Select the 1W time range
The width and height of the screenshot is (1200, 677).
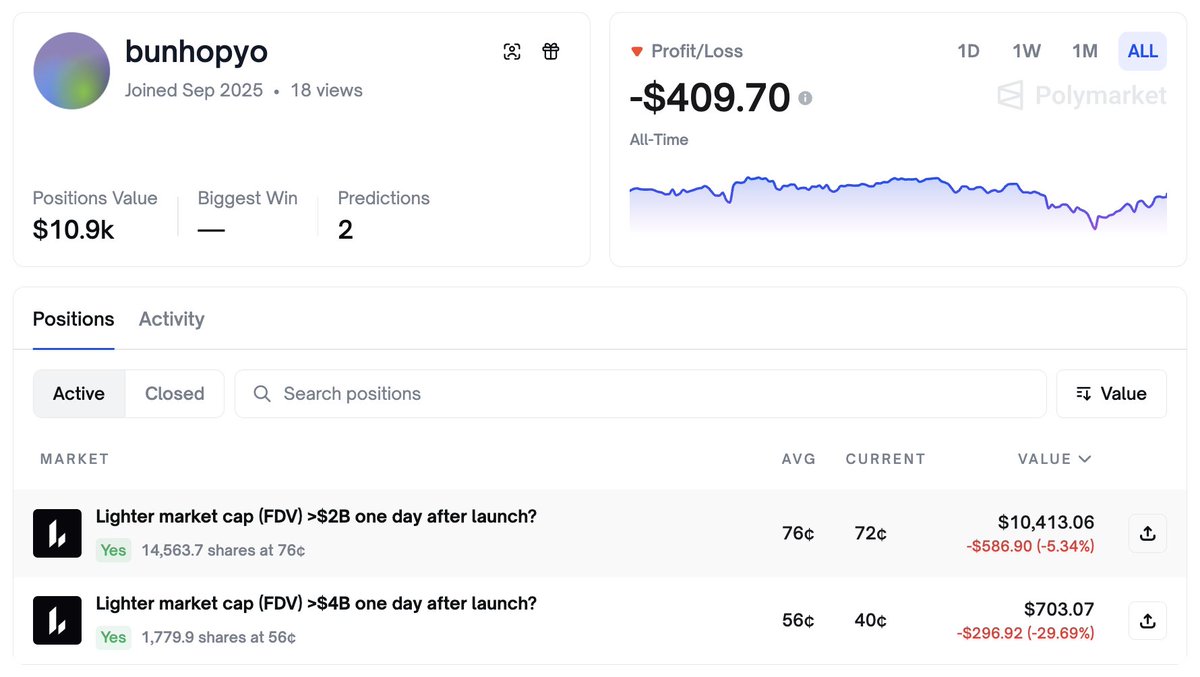pos(1026,51)
